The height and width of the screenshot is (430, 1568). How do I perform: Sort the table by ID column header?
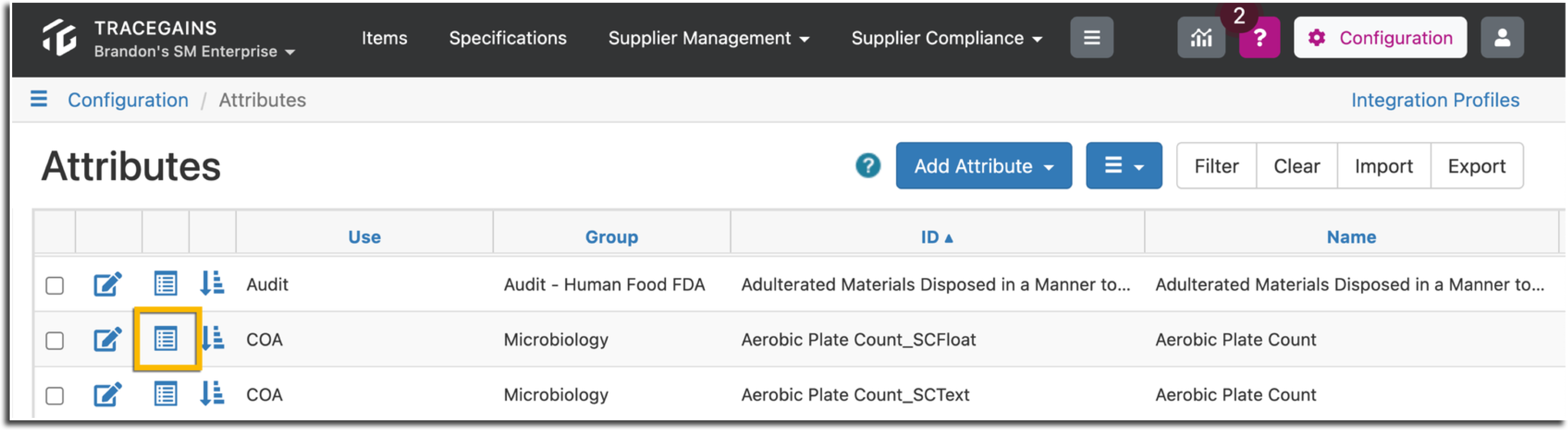pos(936,236)
